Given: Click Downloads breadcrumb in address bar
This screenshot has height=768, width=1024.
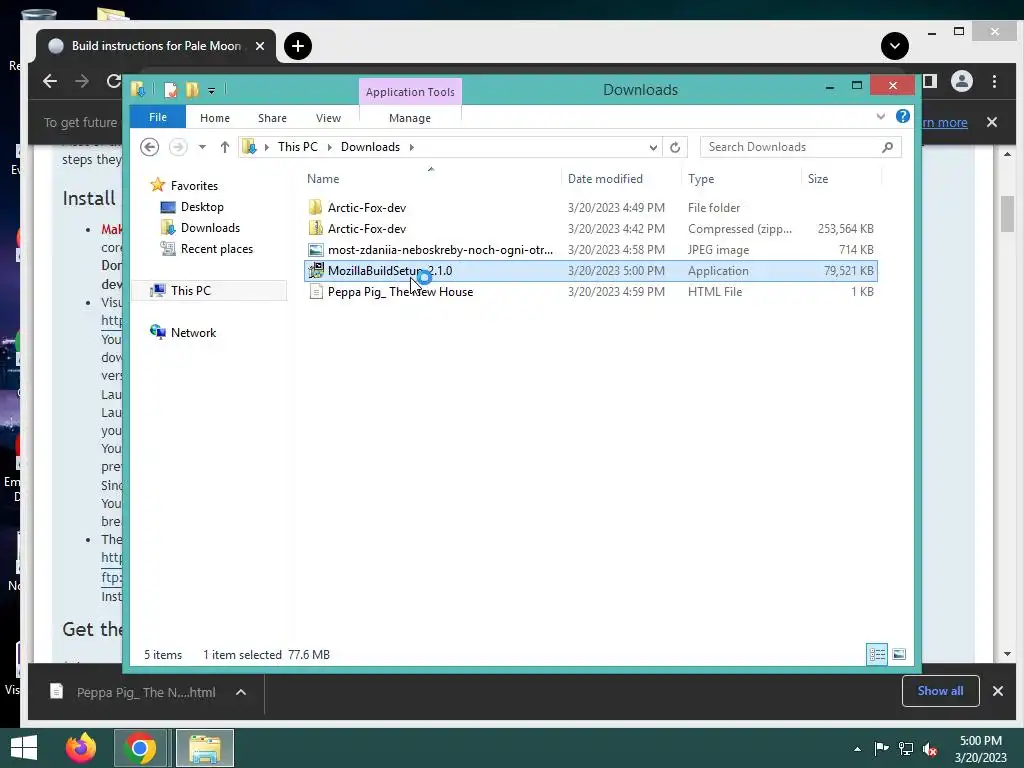Looking at the screenshot, I should click(370, 147).
